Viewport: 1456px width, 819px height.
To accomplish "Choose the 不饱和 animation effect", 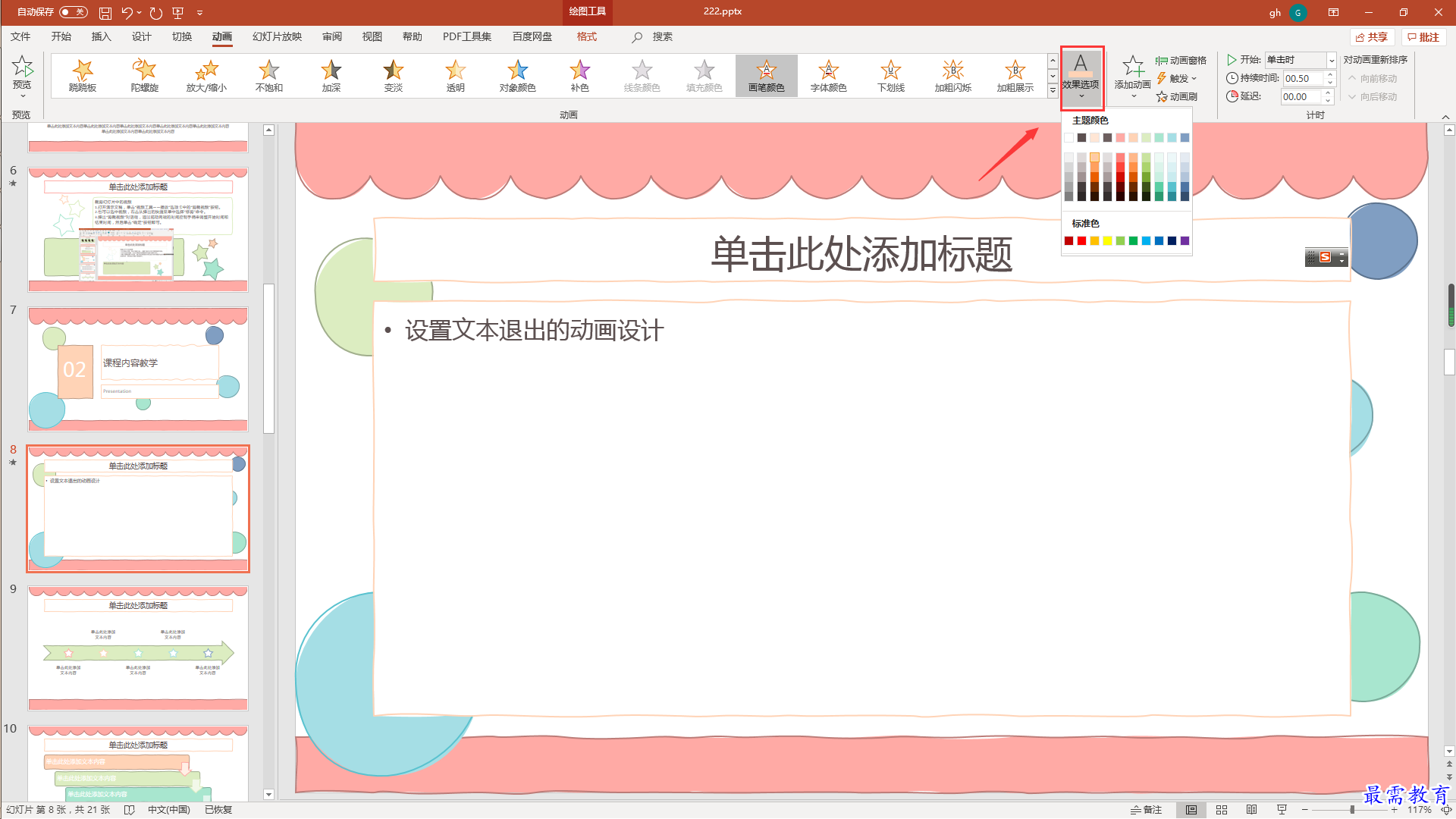I will coord(269,76).
